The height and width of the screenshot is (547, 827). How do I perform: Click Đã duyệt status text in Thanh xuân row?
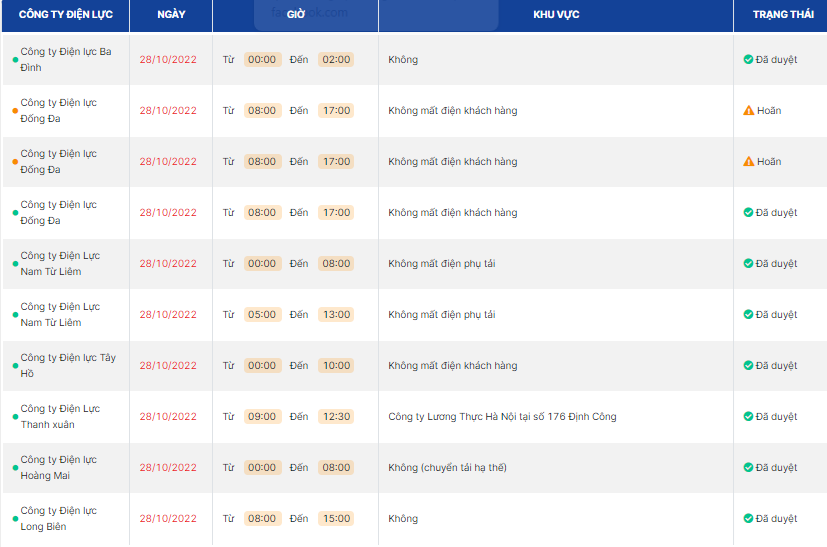click(x=776, y=416)
